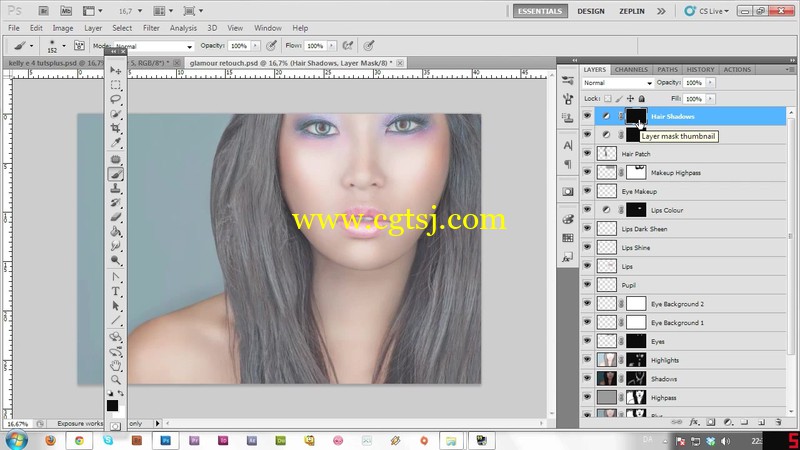Click the foreground color swatch
The height and width of the screenshot is (450, 800).
pos(112,406)
